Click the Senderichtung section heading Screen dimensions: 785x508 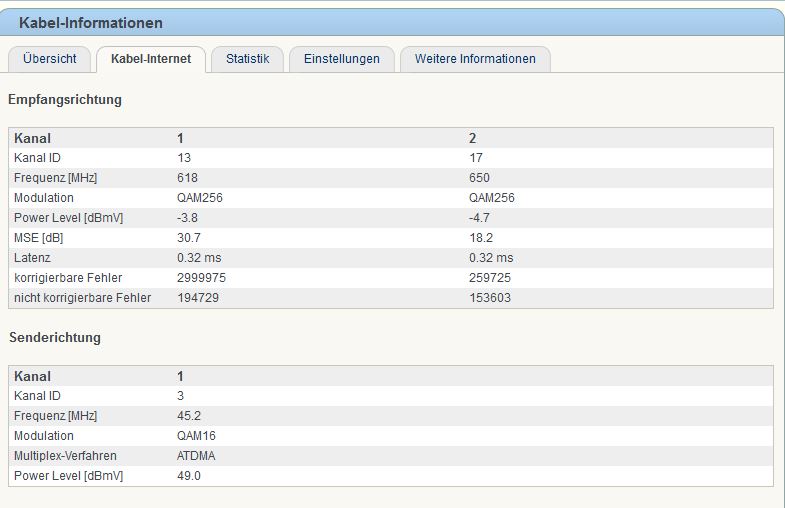coord(55,338)
